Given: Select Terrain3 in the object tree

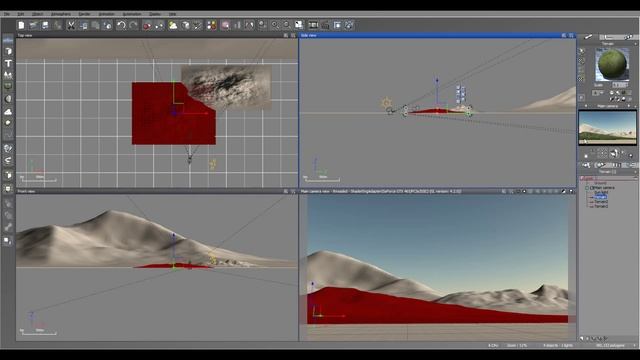Looking at the screenshot, I should pos(601,206).
